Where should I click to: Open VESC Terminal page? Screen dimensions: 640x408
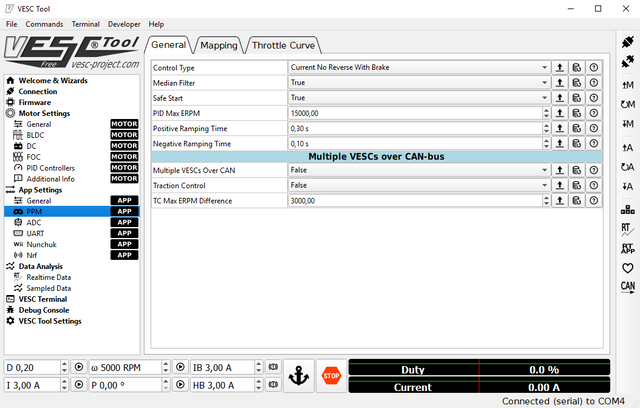point(71,299)
